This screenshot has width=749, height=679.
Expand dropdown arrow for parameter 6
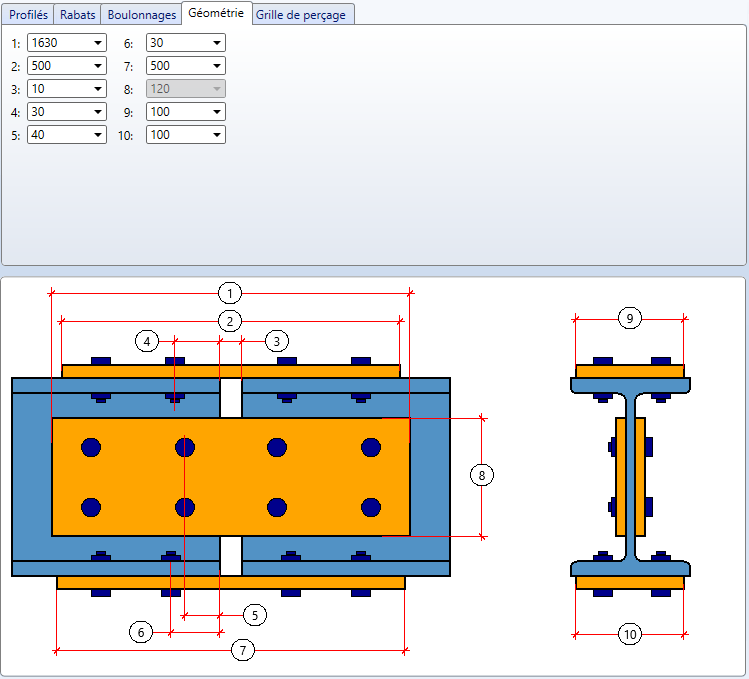(217, 43)
